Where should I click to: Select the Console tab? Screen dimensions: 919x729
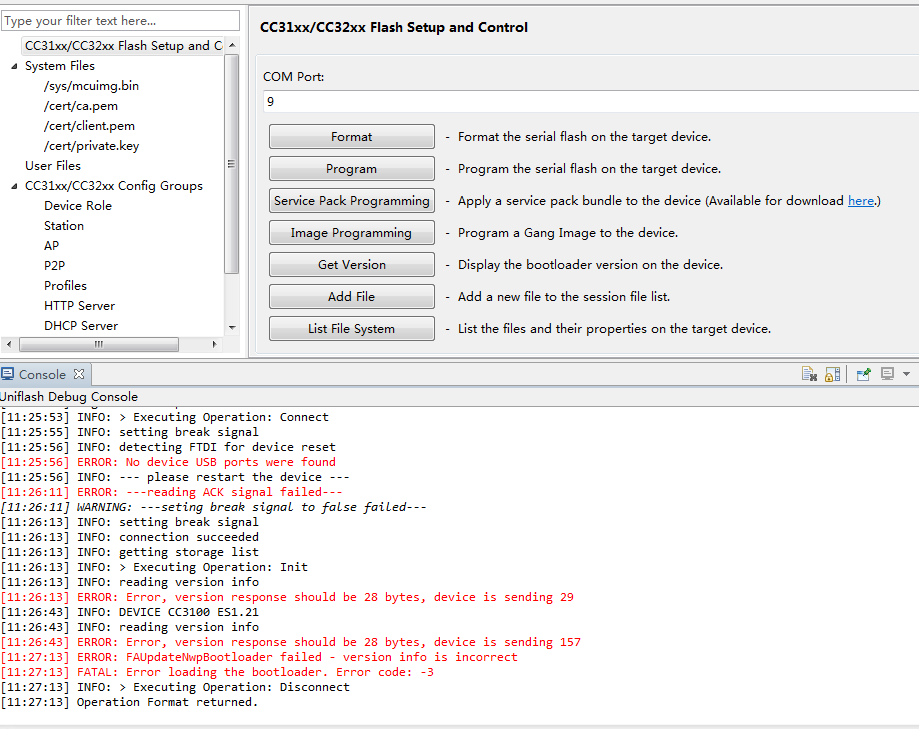pyautogui.click(x=42, y=374)
